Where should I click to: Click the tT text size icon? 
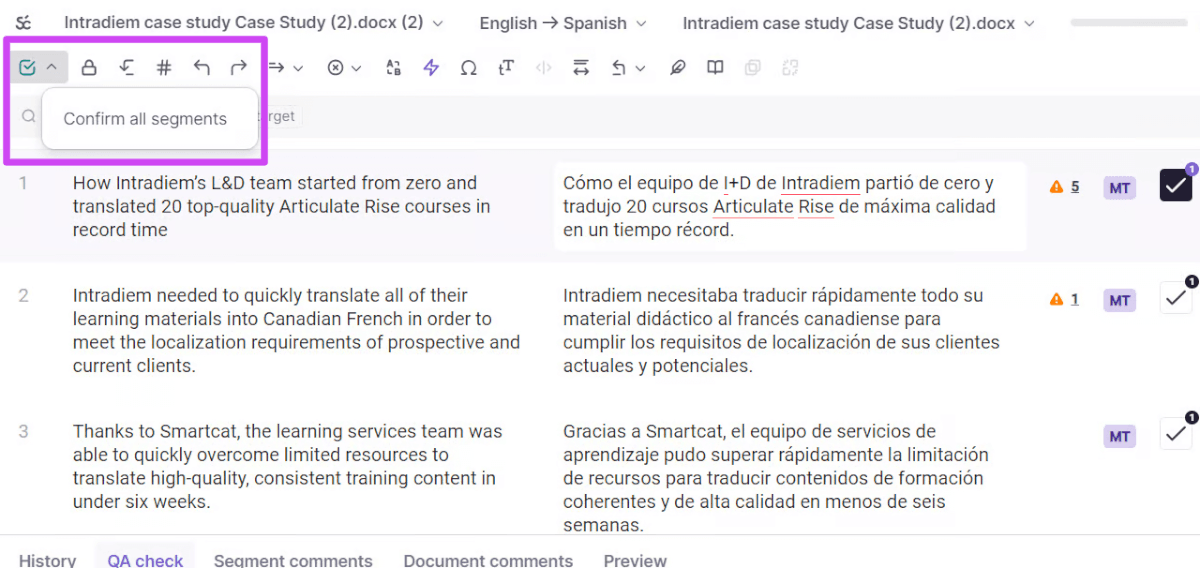tap(506, 68)
